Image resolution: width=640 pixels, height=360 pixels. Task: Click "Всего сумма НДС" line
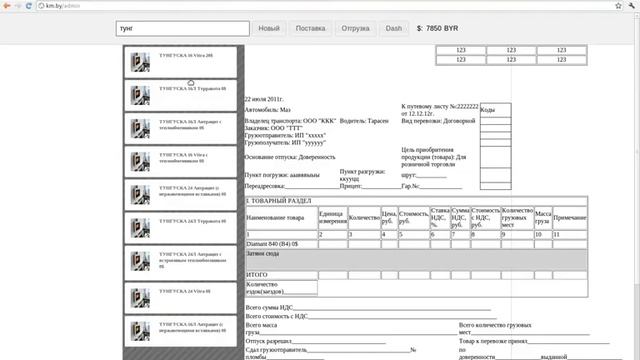[x=367, y=308]
